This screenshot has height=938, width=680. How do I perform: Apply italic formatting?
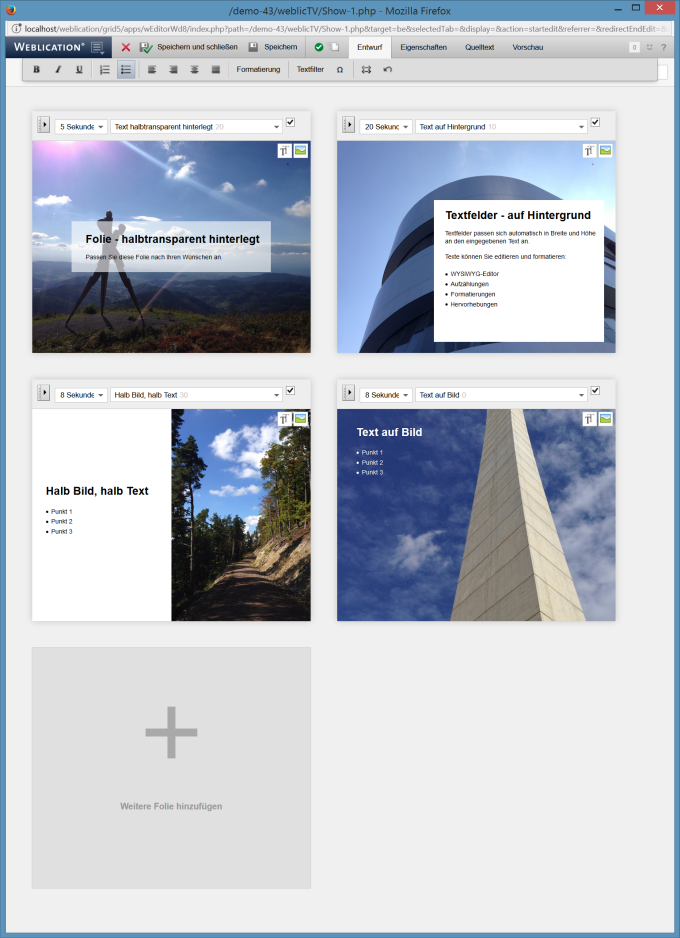click(58, 70)
